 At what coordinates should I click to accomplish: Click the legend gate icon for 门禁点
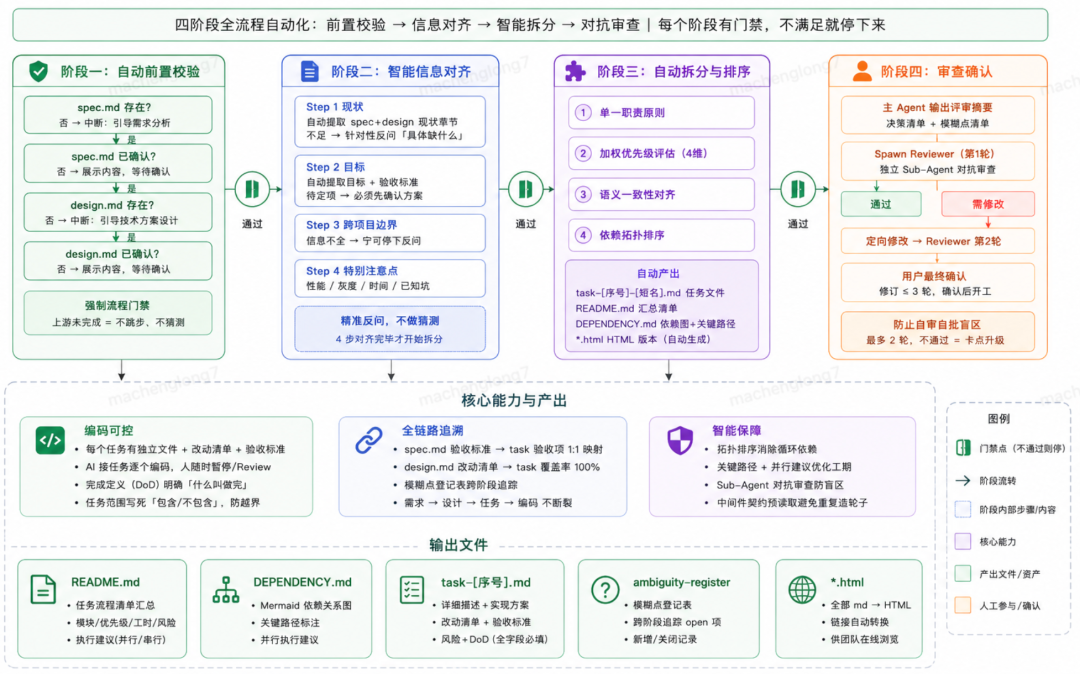(963, 448)
